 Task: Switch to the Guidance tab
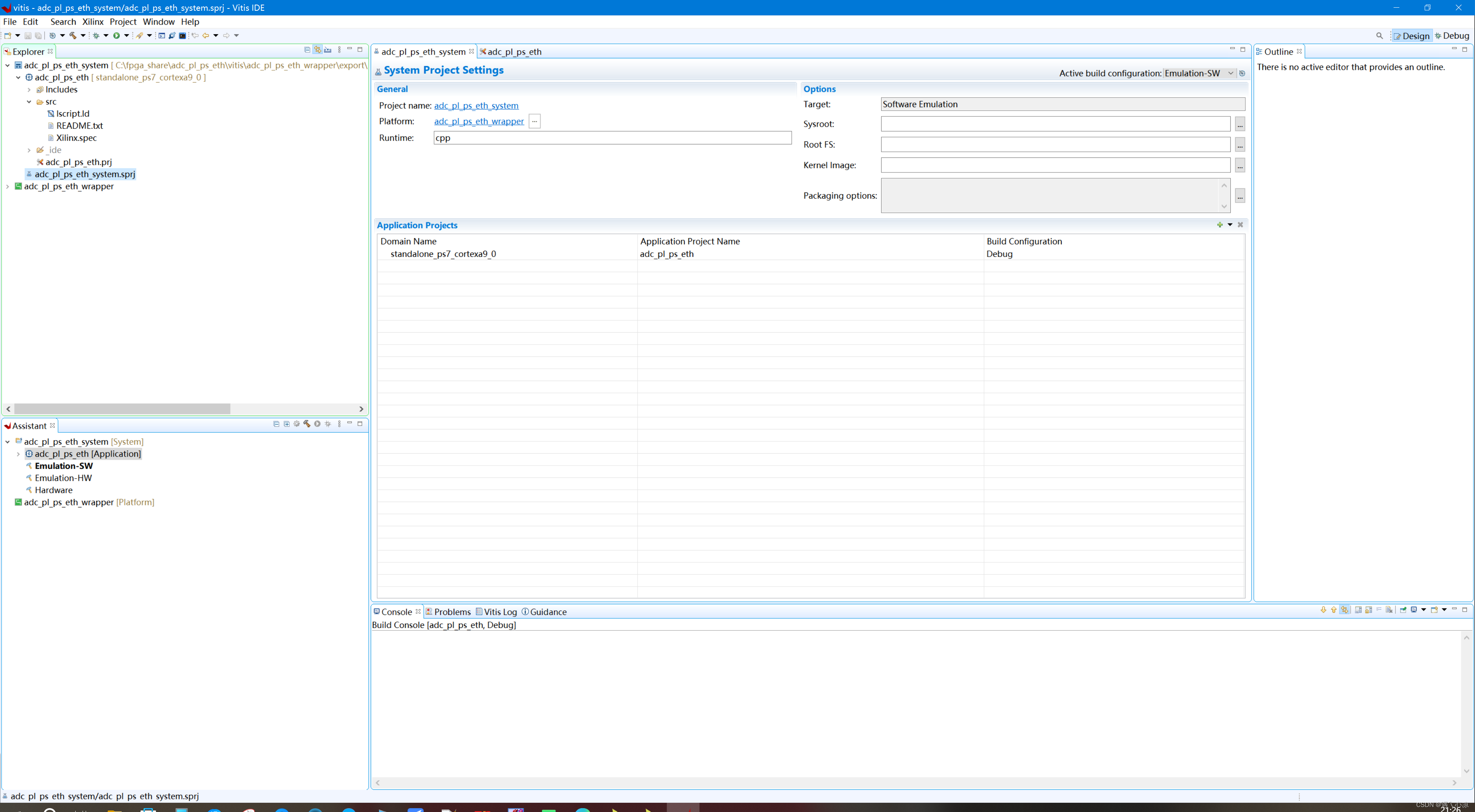(x=544, y=611)
